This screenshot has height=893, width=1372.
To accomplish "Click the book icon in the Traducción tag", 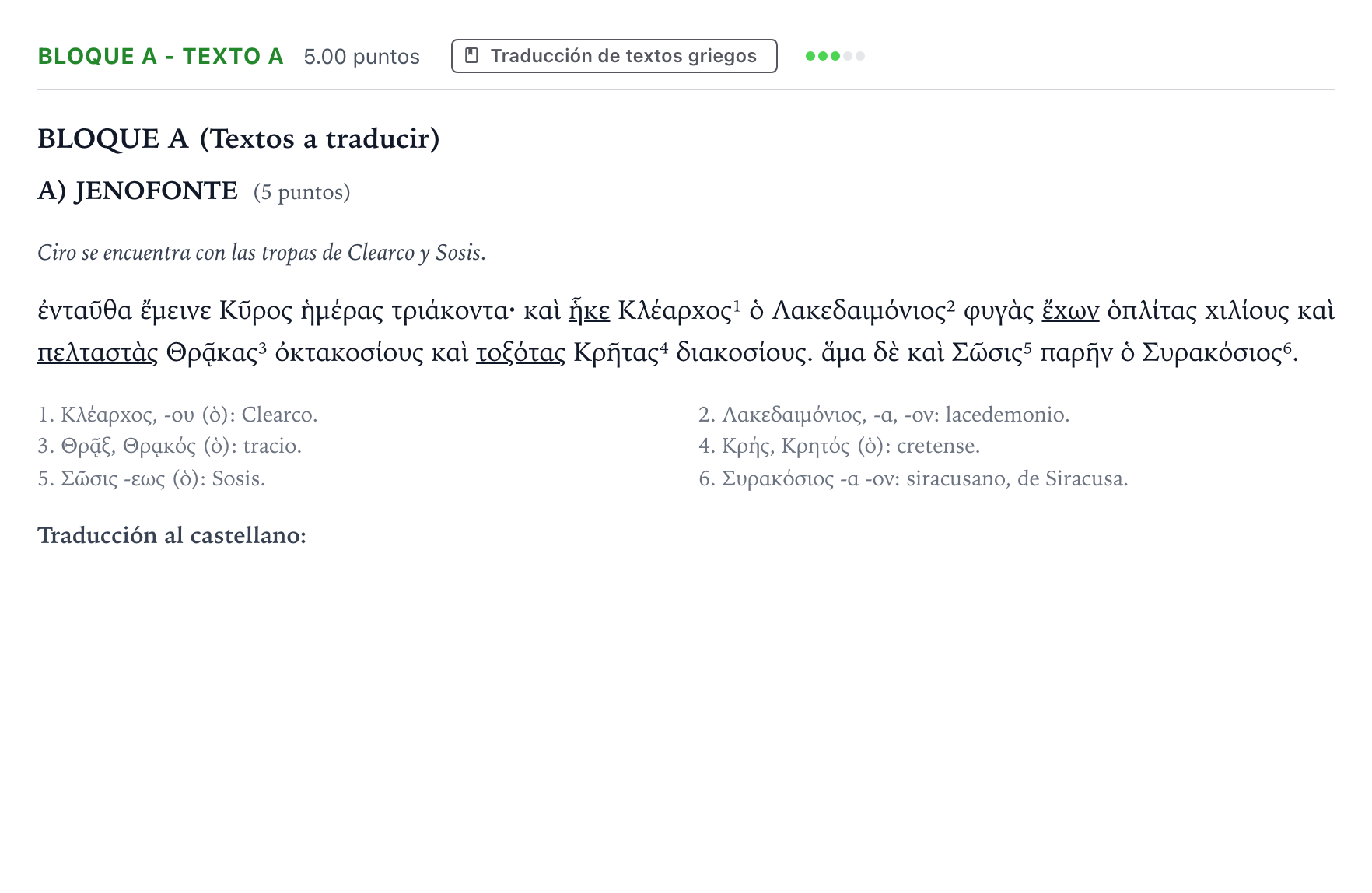I will pos(471,56).
